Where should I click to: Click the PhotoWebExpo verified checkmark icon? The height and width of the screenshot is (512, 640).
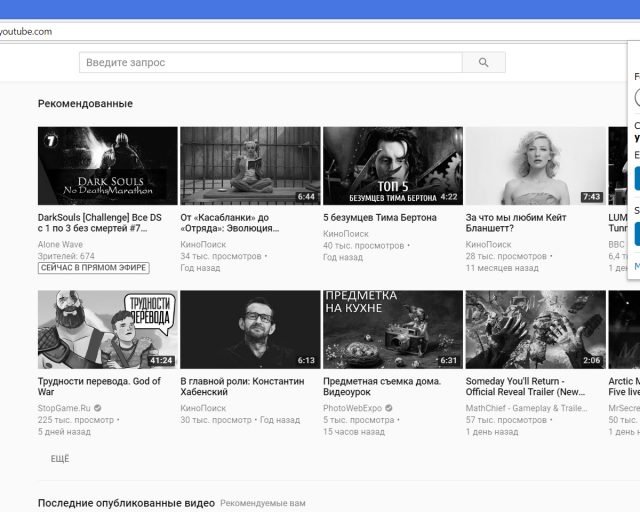click(389, 408)
